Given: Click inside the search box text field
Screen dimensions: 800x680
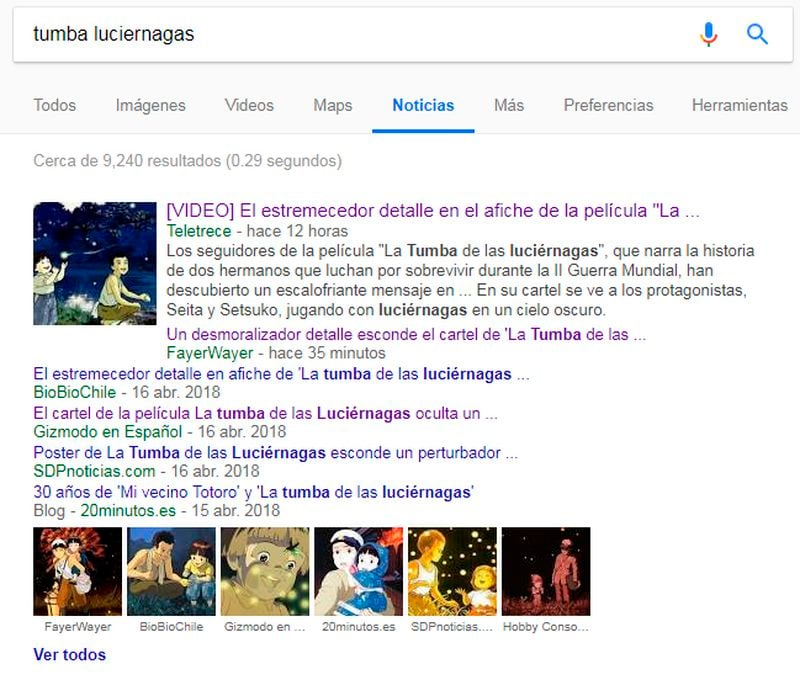Looking at the screenshot, I should (x=357, y=34).
